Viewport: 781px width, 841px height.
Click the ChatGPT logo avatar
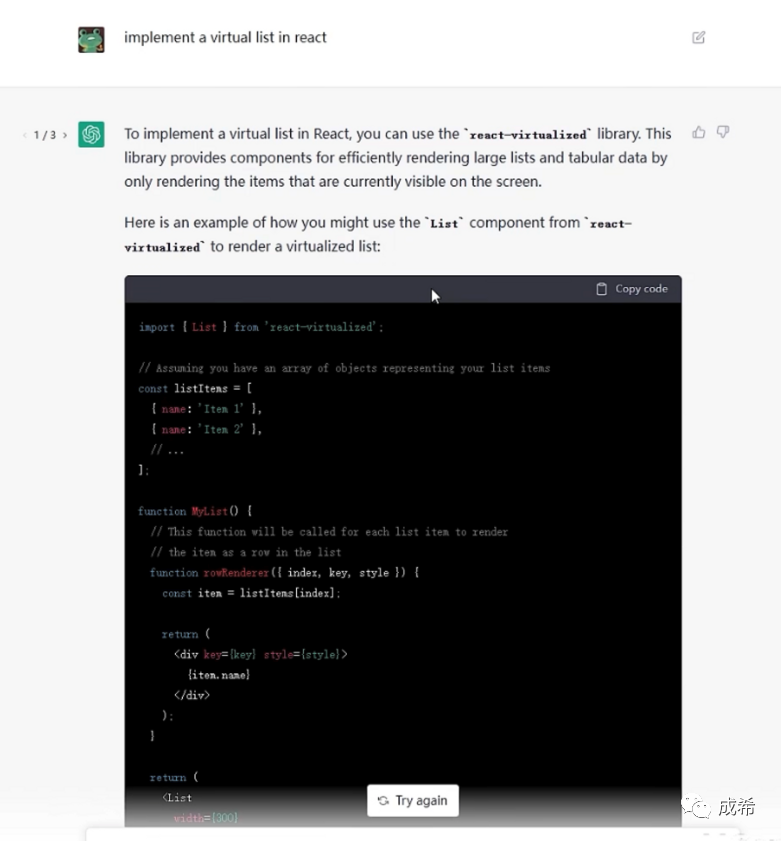[x=91, y=134]
